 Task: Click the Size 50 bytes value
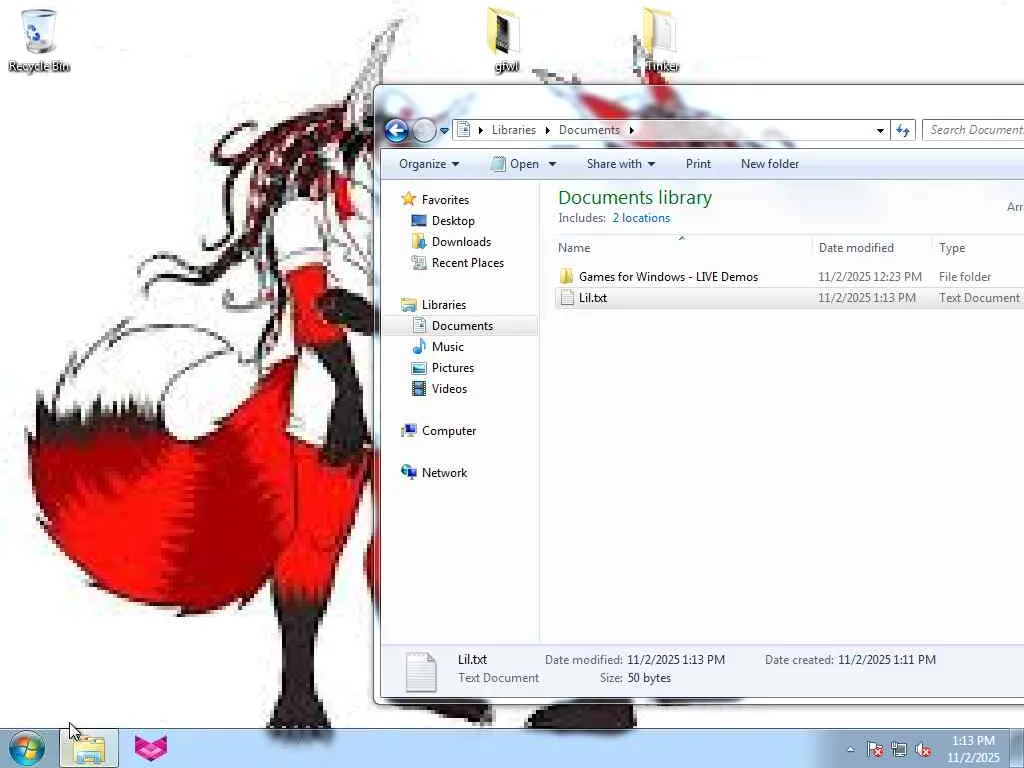[649, 678]
